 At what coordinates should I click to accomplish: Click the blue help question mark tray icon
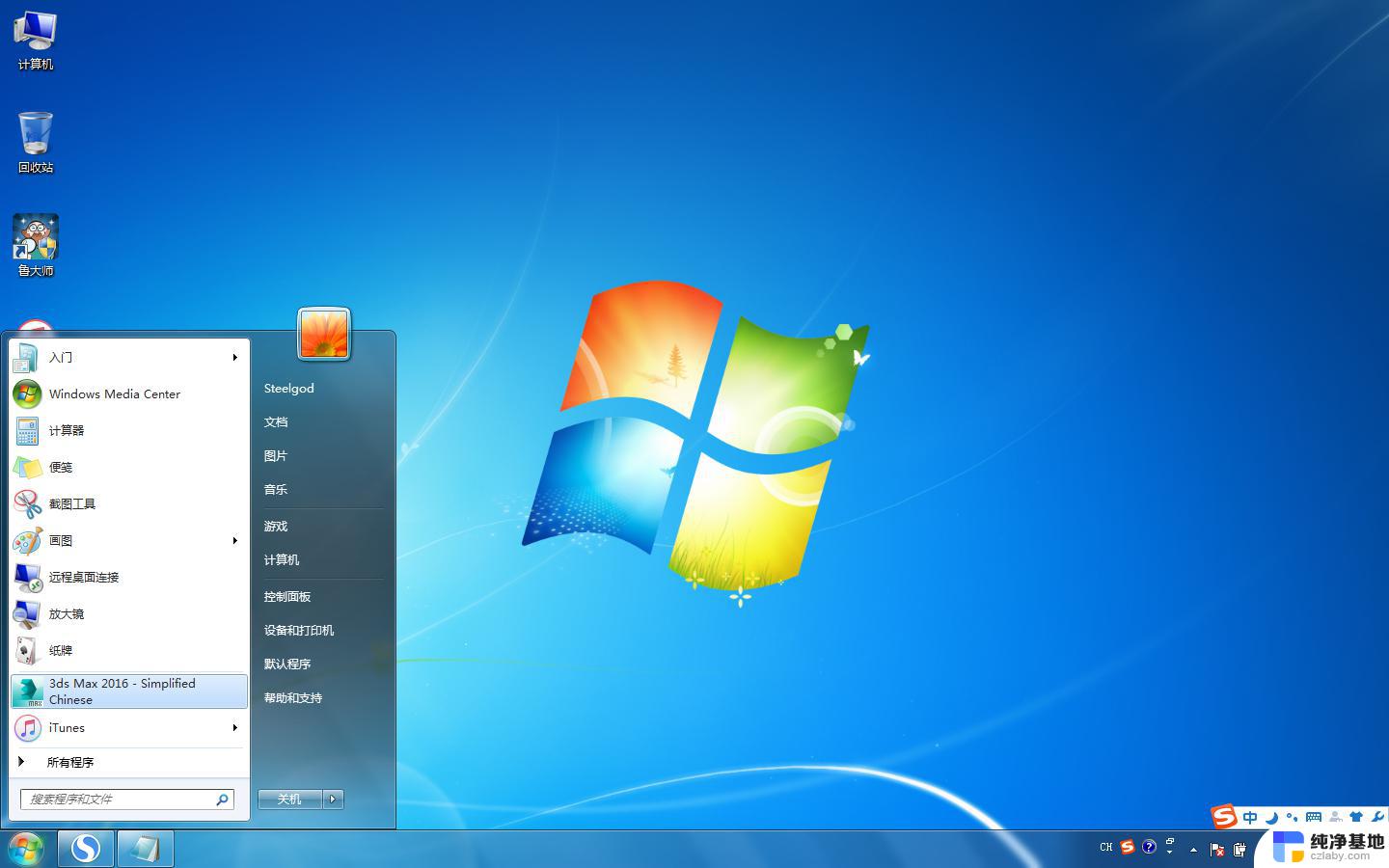[x=1149, y=848]
